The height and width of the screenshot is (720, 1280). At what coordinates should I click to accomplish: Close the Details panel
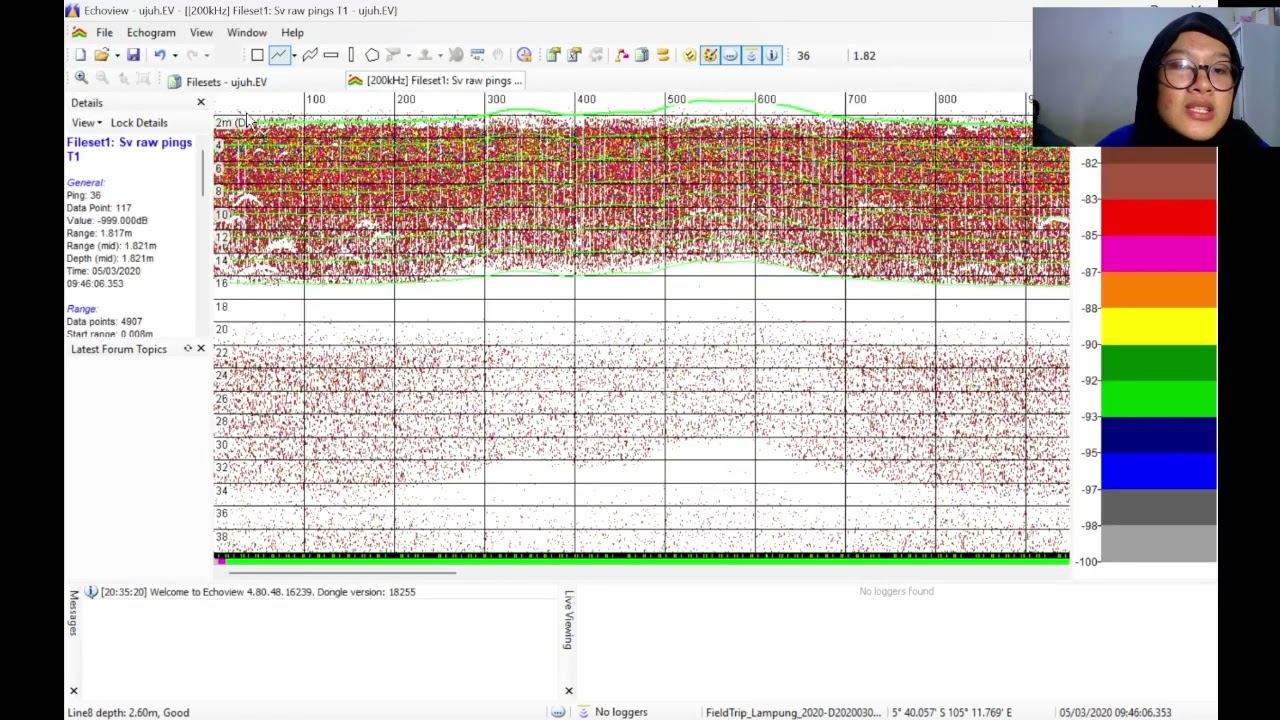(200, 102)
